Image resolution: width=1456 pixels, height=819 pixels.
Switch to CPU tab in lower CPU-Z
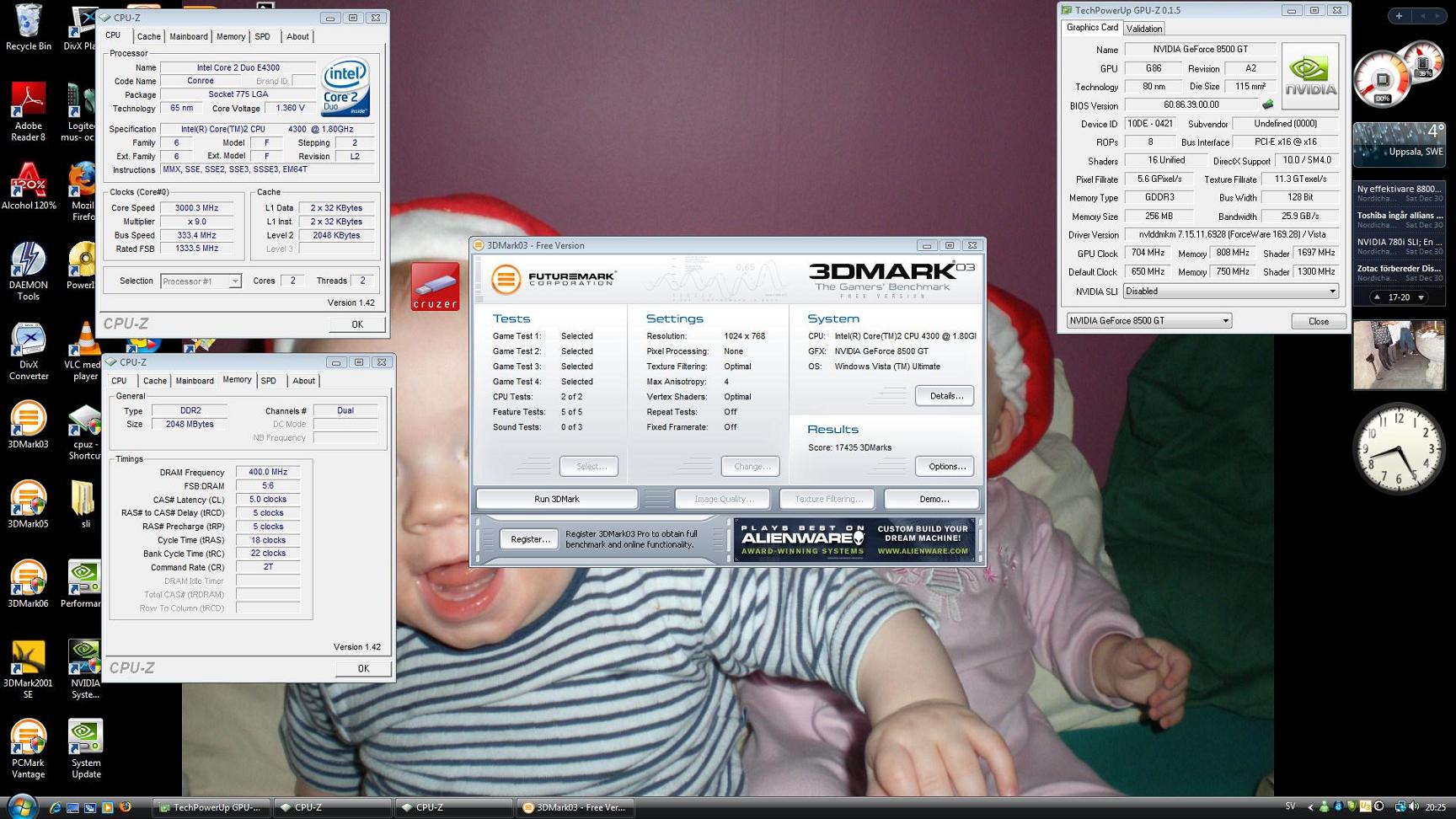click(x=119, y=381)
